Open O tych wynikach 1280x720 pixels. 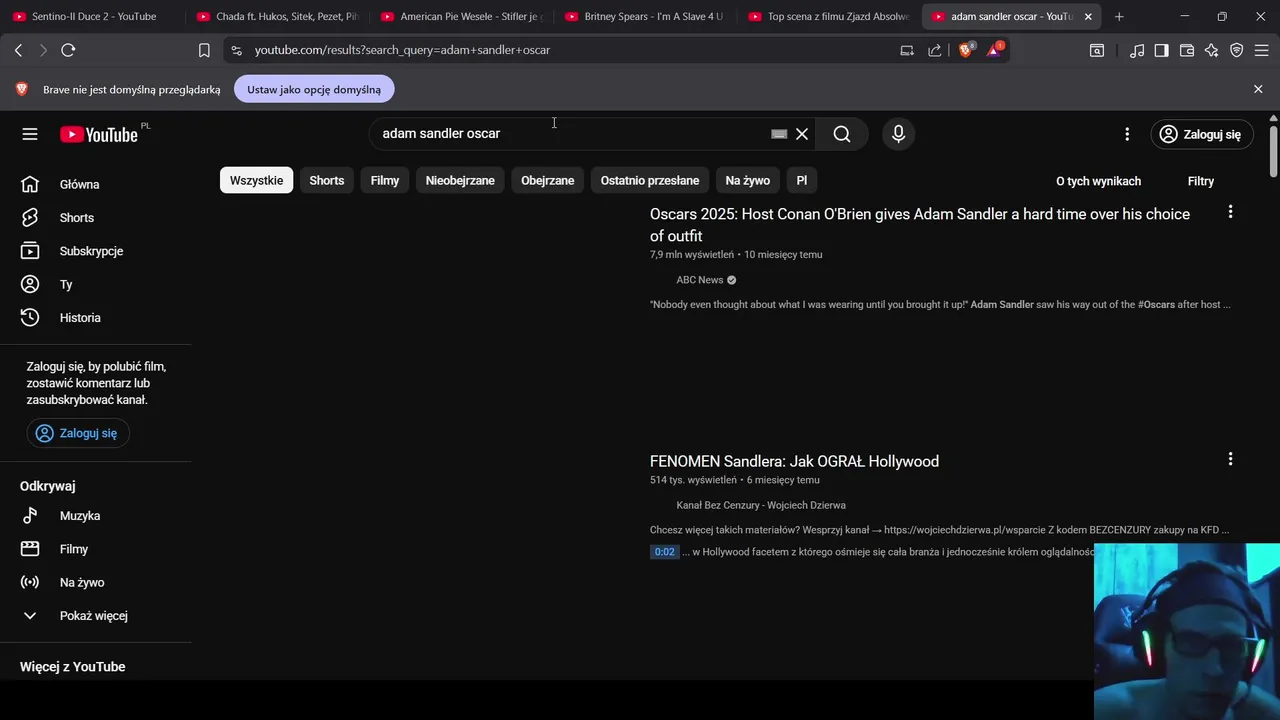pyautogui.click(x=1098, y=181)
